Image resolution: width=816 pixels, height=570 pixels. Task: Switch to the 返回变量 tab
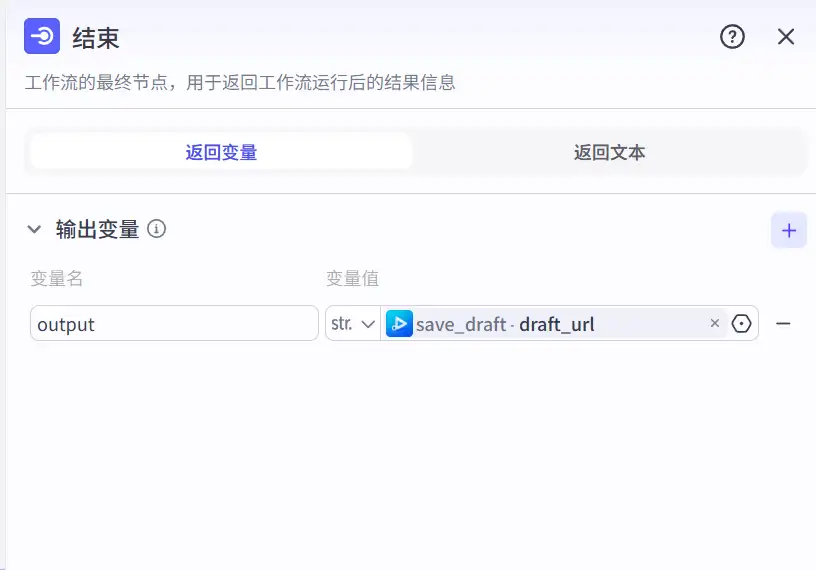point(222,152)
